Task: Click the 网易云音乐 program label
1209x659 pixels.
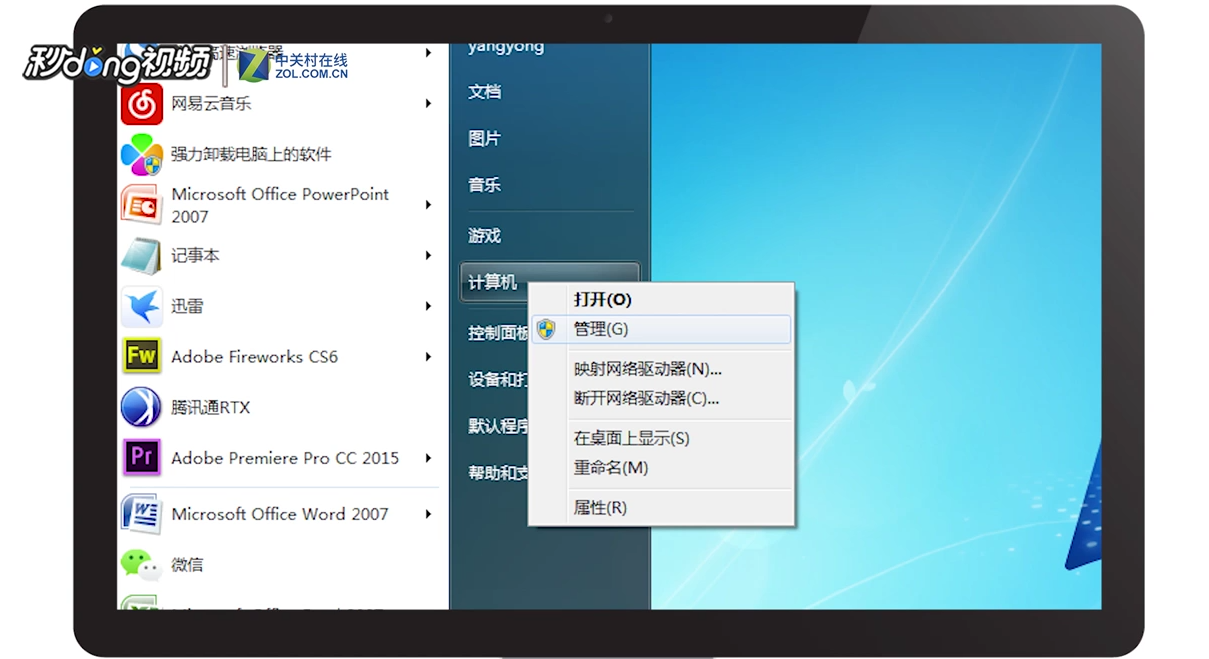Action: (x=211, y=103)
